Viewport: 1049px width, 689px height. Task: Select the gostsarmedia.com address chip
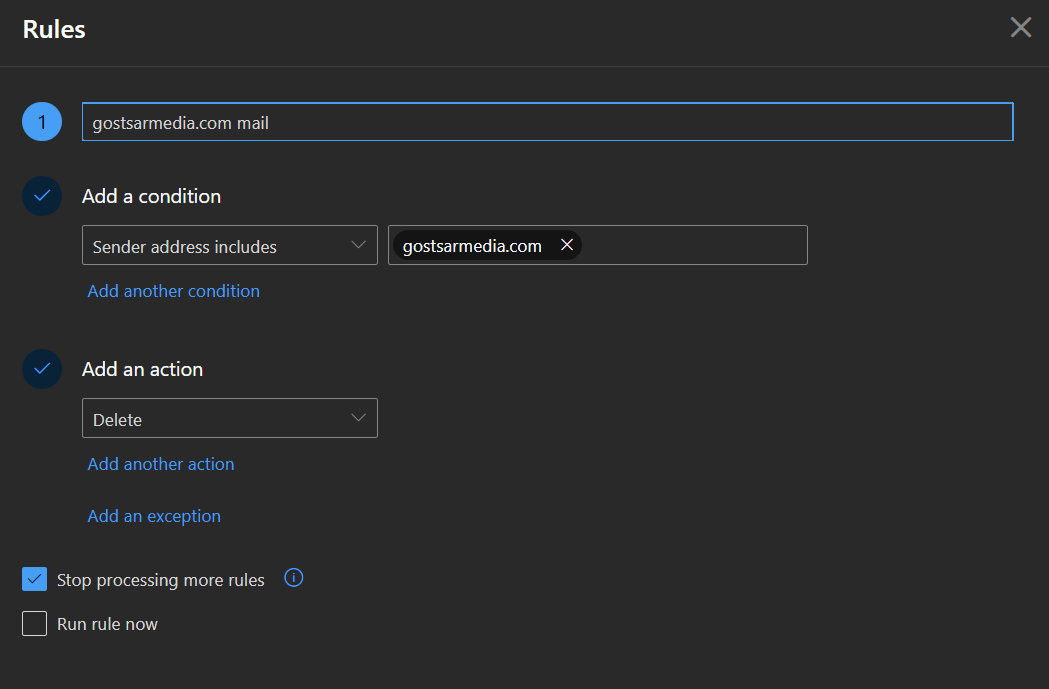(472, 245)
